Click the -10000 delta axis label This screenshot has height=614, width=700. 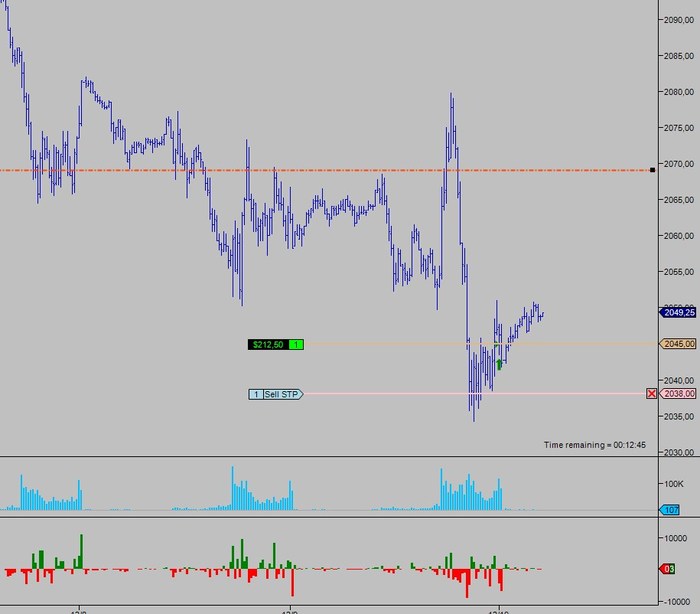click(x=675, y=601)
